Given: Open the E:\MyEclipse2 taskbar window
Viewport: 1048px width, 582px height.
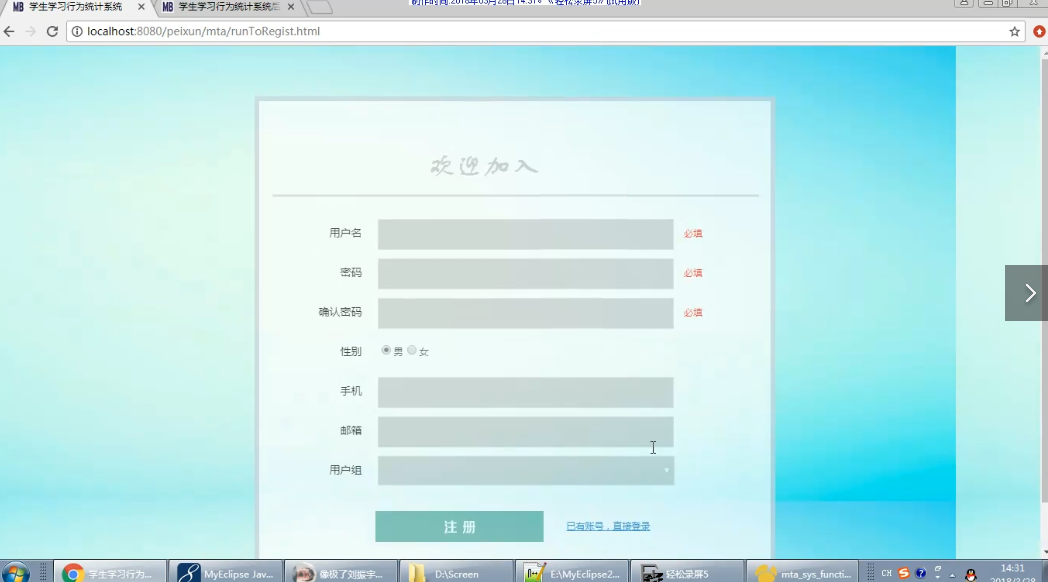Looking at the screenshot, I should [572, 573].
